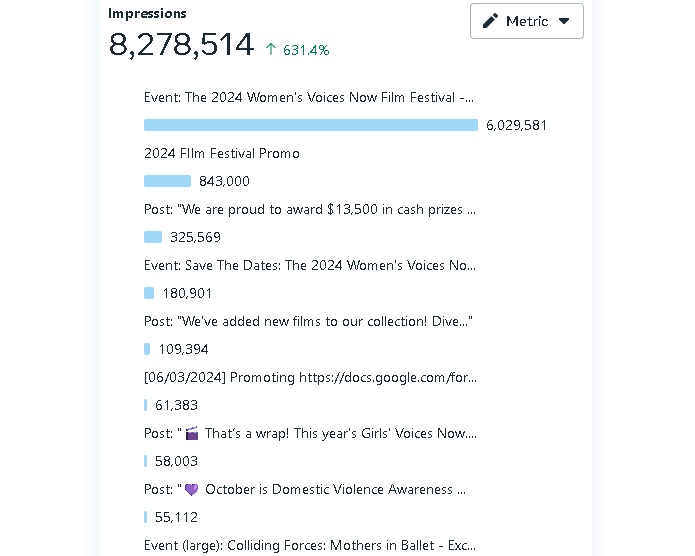Open the Save The Dates event entry
This screenshot has width=695, height=556.
coord(309,265)
